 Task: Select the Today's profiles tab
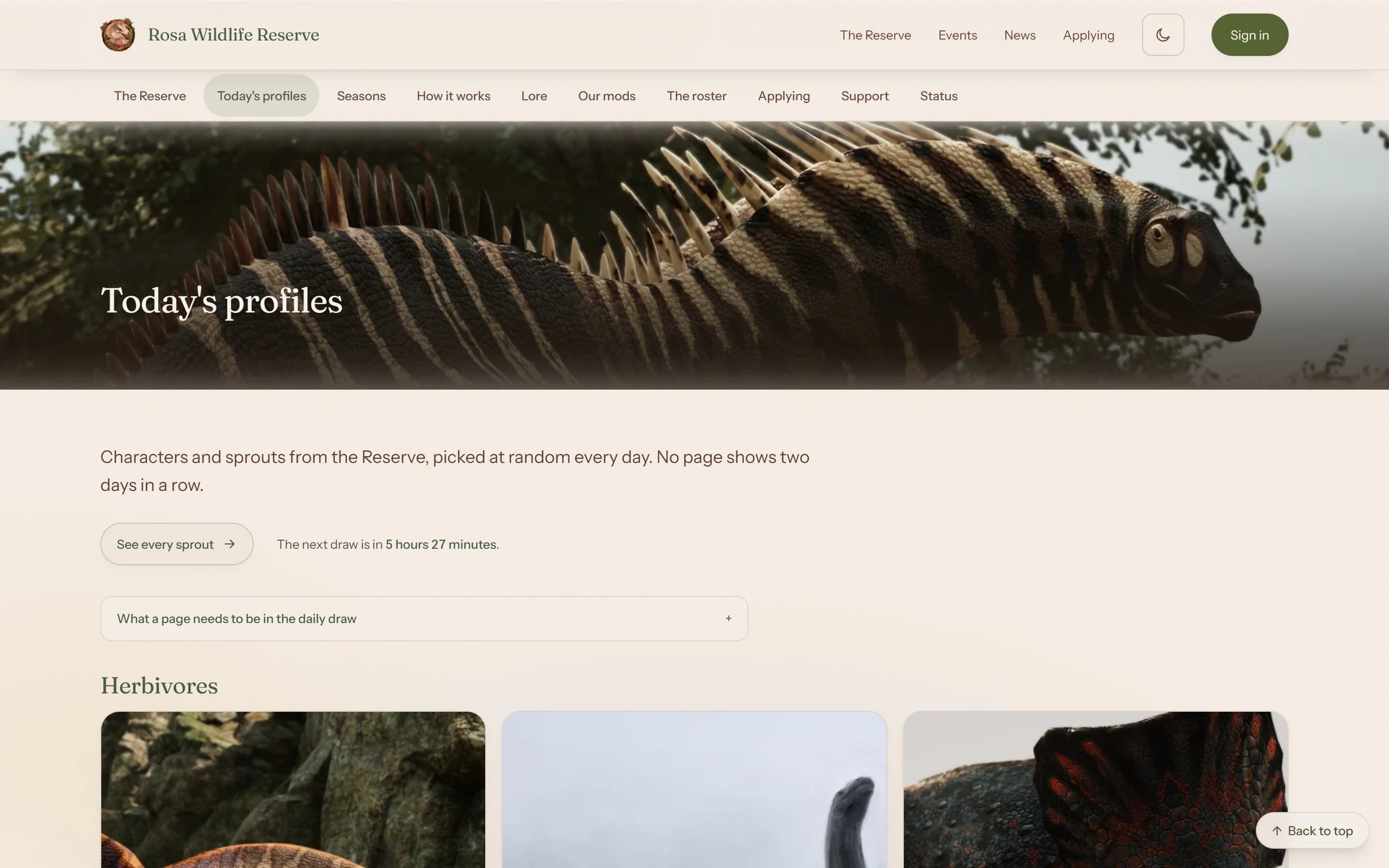point(261,96)
